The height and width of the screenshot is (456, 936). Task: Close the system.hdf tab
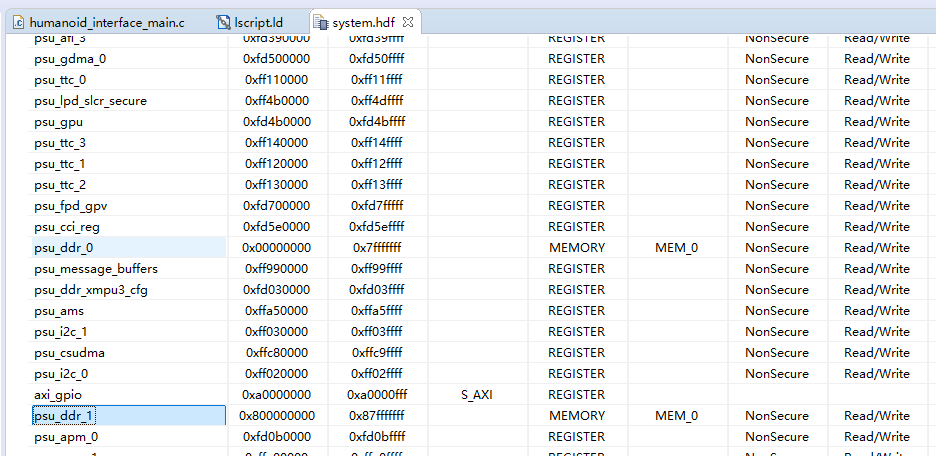(408, 22)
